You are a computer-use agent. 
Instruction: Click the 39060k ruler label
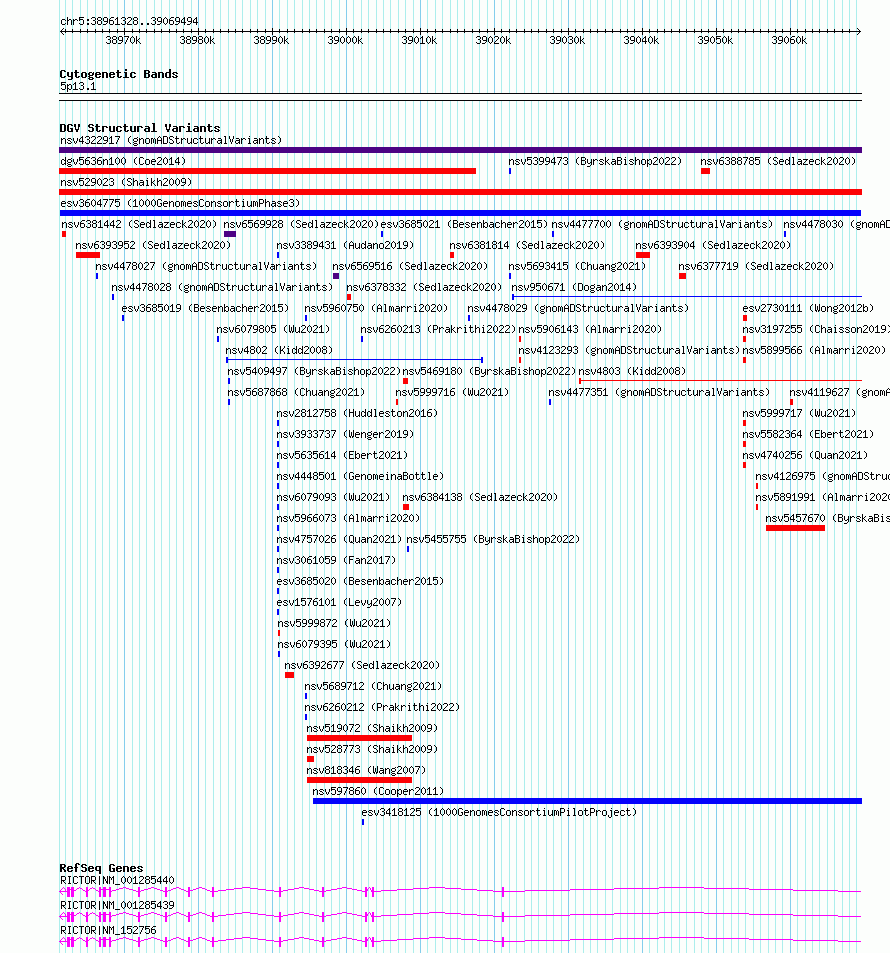[789, 41]
